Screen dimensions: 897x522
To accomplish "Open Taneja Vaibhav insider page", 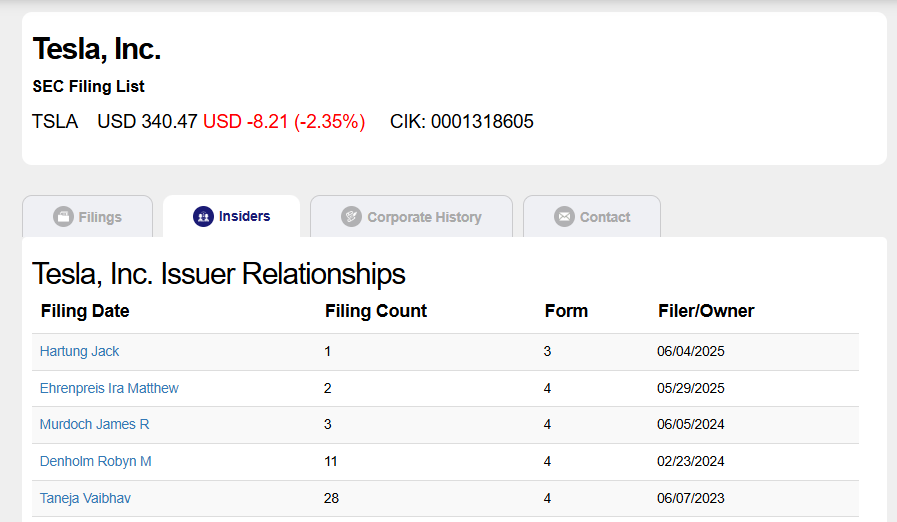I will point(85,498).
